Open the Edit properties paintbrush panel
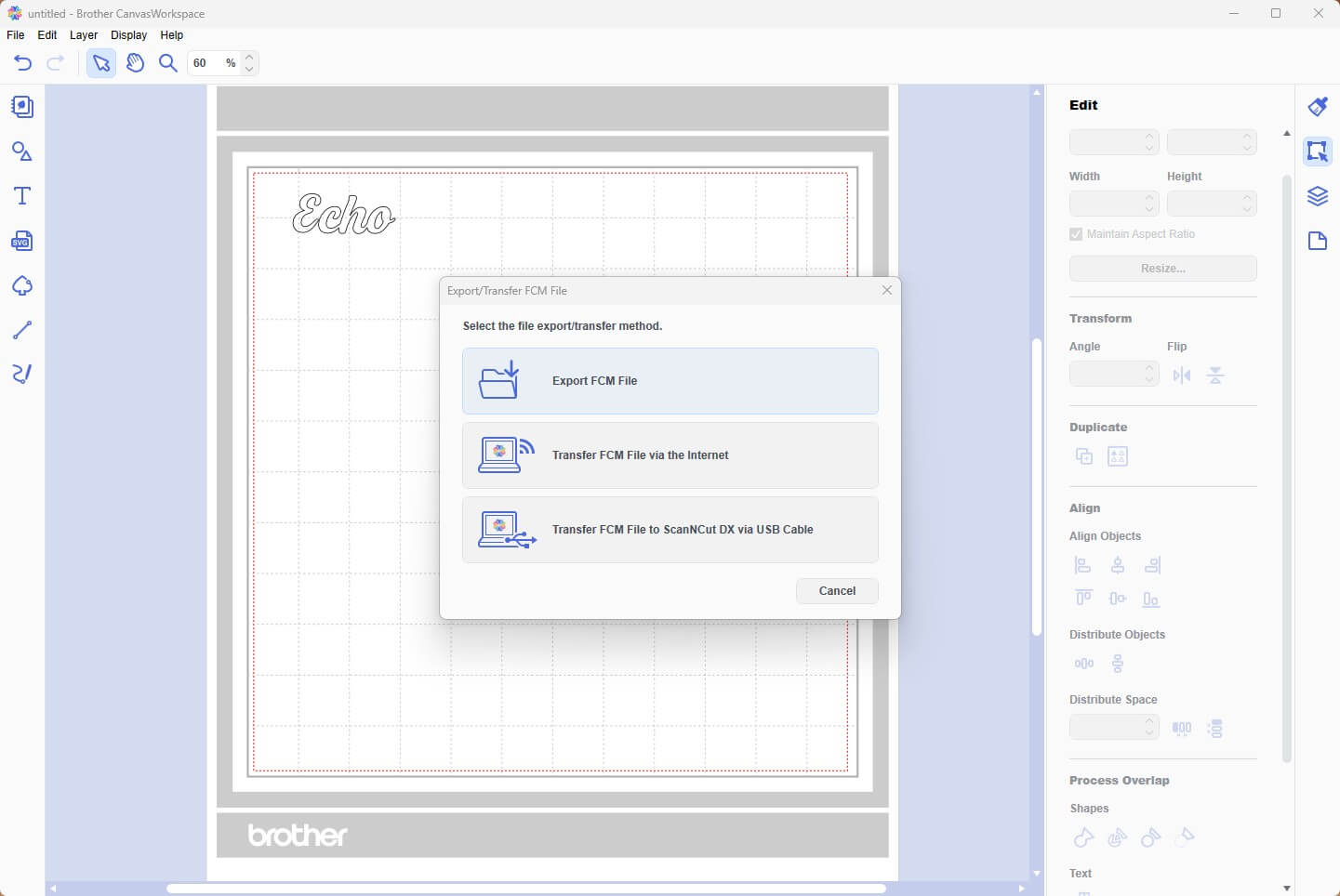 (x=1319, y=106)
